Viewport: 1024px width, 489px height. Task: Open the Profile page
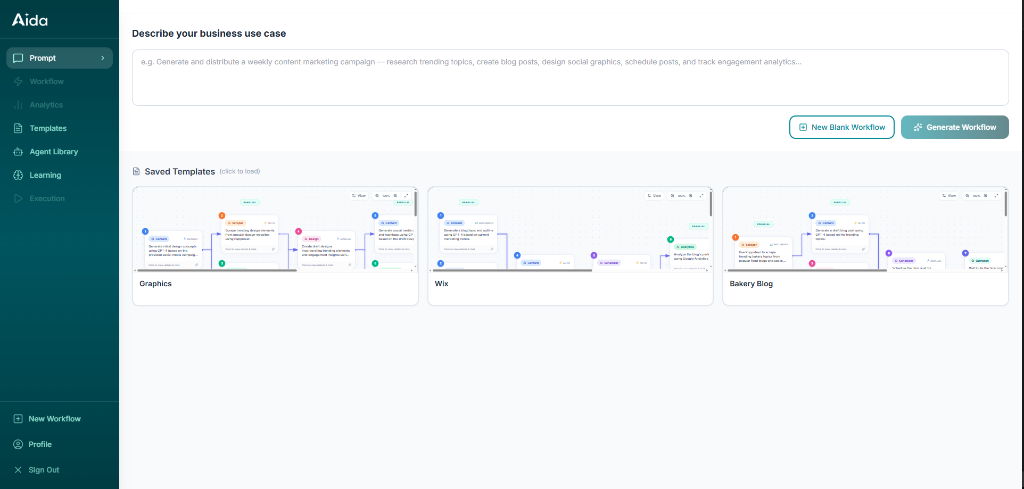[59, 445]
